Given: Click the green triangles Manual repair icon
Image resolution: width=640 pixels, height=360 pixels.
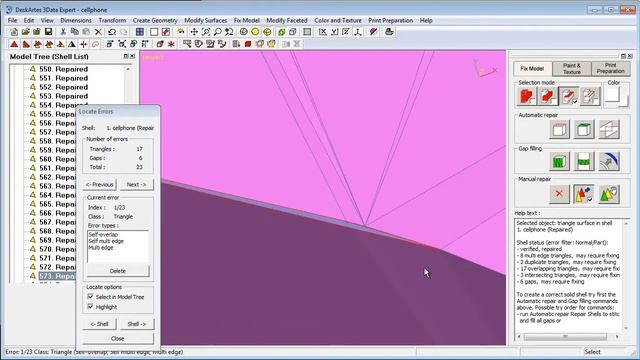Looking at the screenshot, I should (609, 194).
